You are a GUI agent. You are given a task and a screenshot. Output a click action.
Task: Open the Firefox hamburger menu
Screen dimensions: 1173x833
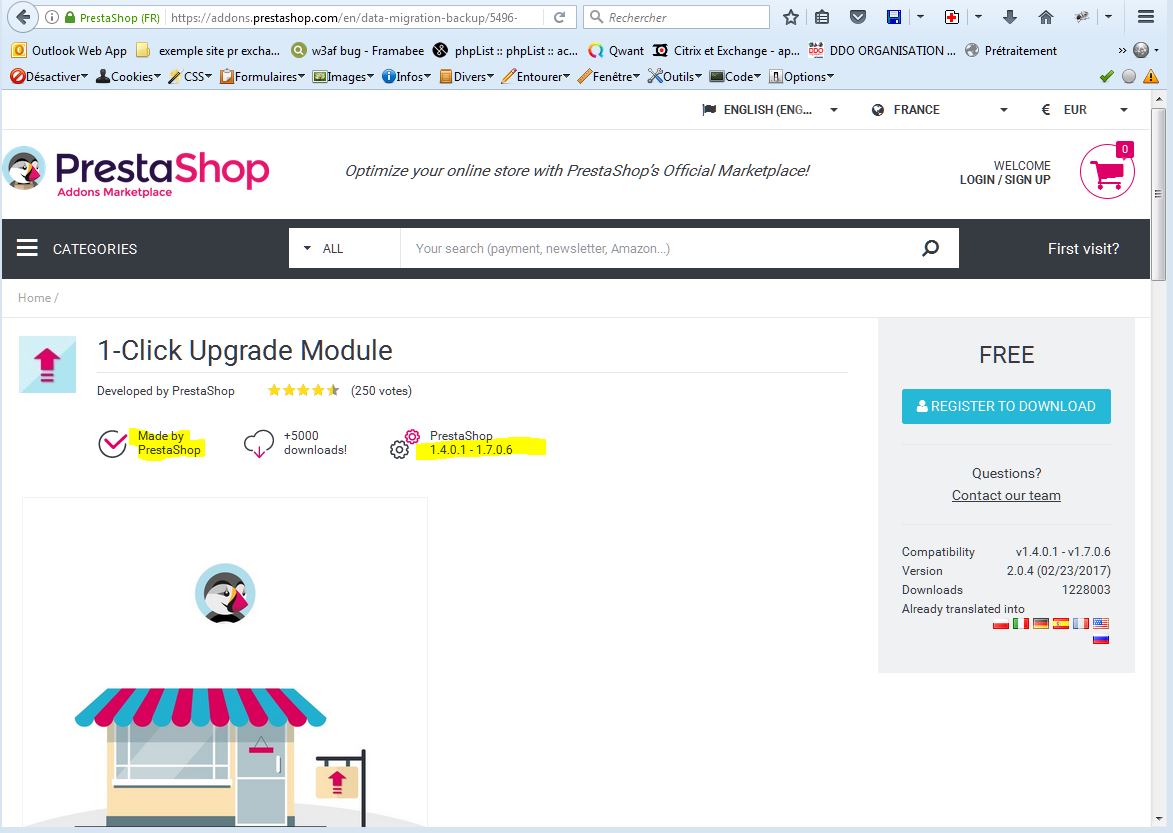click(1146, 17)
